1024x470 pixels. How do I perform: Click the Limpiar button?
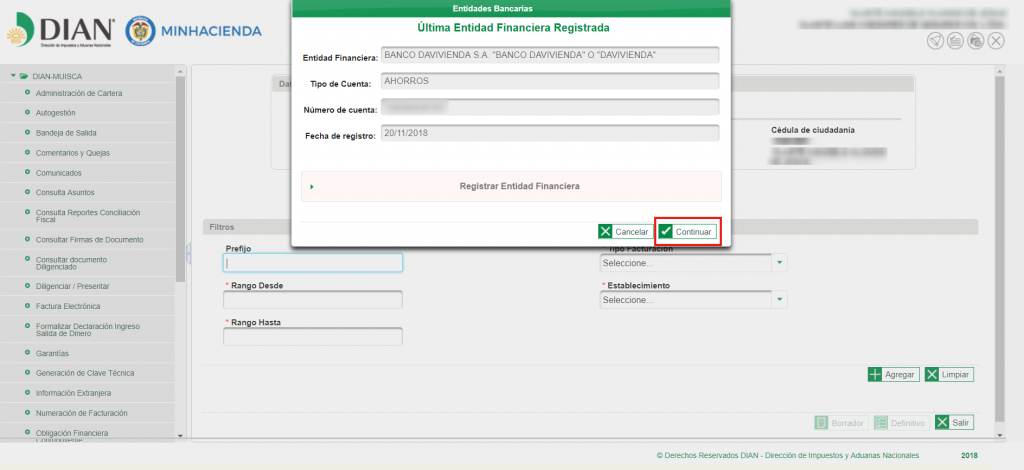[x=949, y=375]
